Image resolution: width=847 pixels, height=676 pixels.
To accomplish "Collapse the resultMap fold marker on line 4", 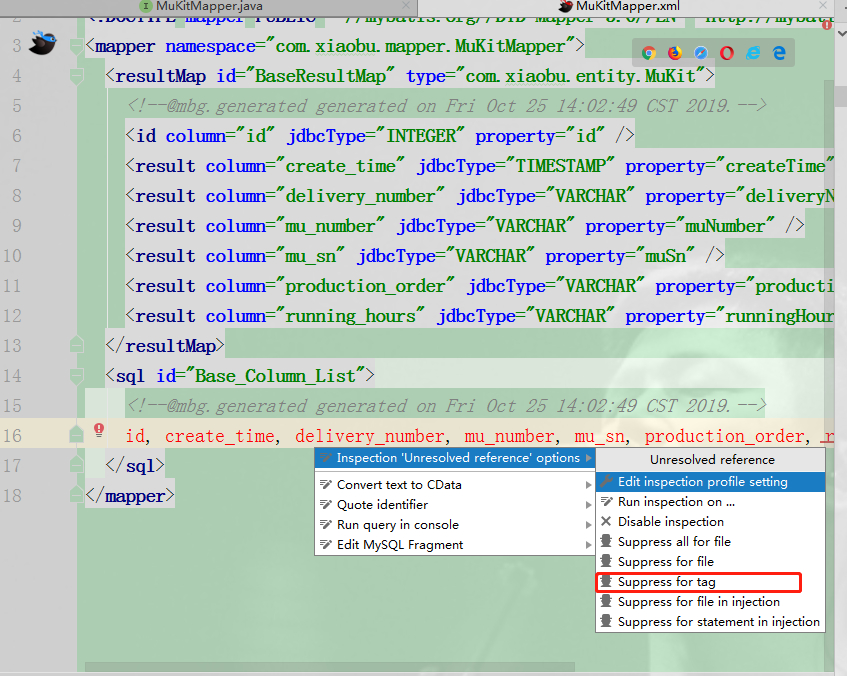I will (x=77, y=76).
